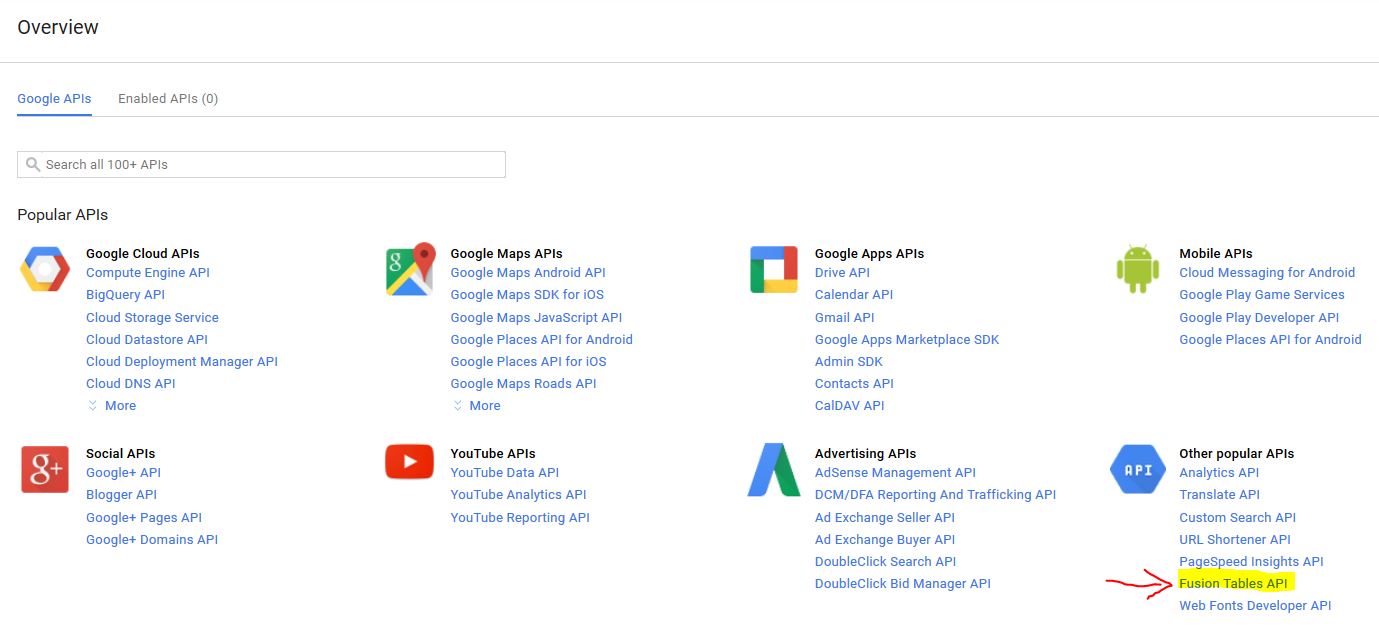Open Drive API link
The image size is (1379, 631).
point(842,273)
